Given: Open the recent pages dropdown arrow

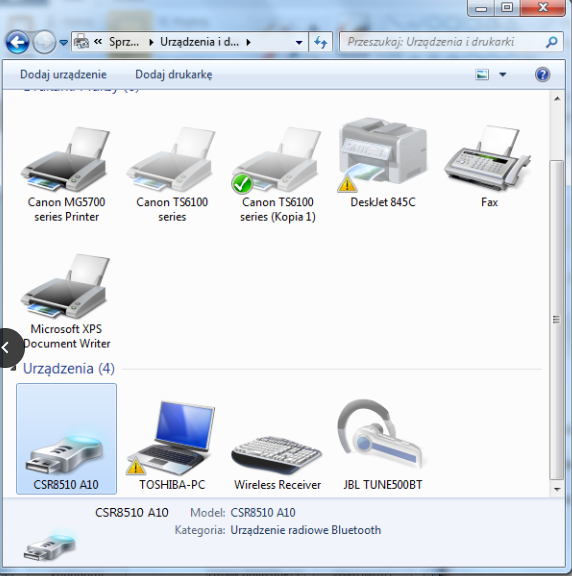Looking at the screenshot, I should (x=64, y=43).
